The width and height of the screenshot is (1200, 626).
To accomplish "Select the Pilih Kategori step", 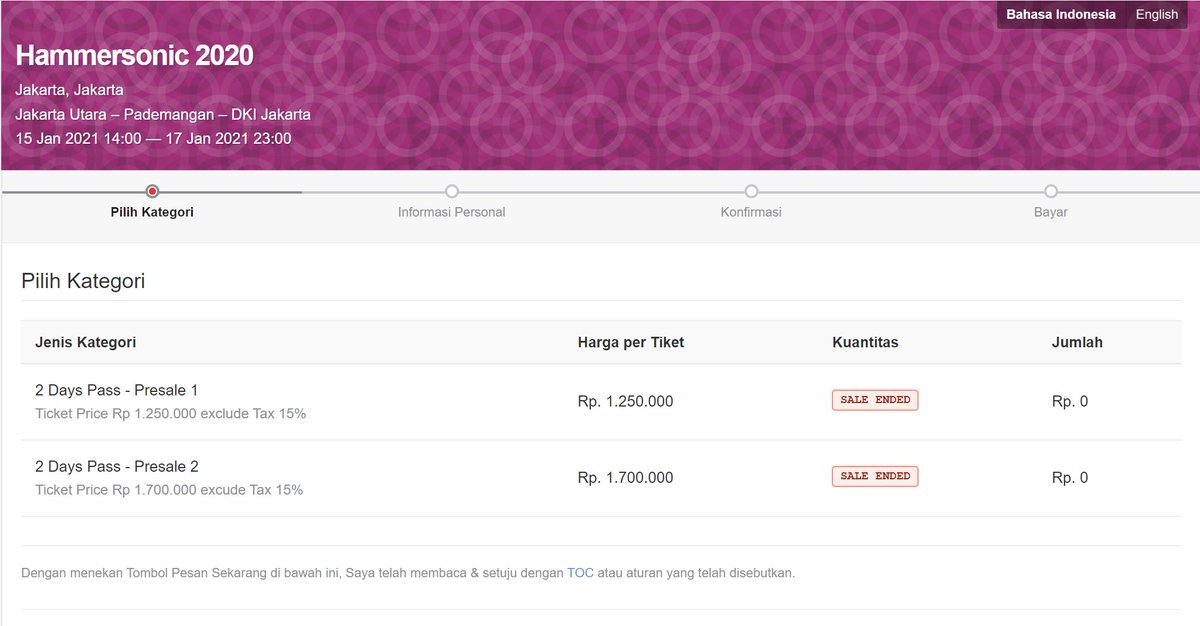I will 152,212.
